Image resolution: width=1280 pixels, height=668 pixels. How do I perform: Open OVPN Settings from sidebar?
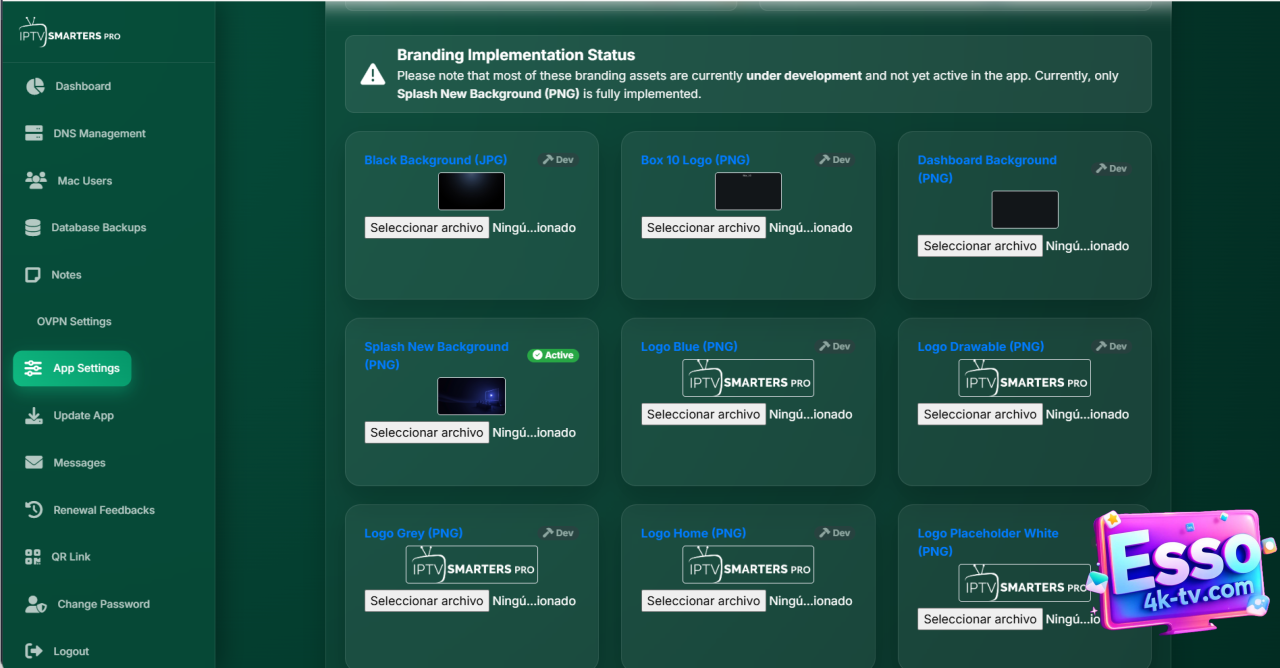point(74,322)
